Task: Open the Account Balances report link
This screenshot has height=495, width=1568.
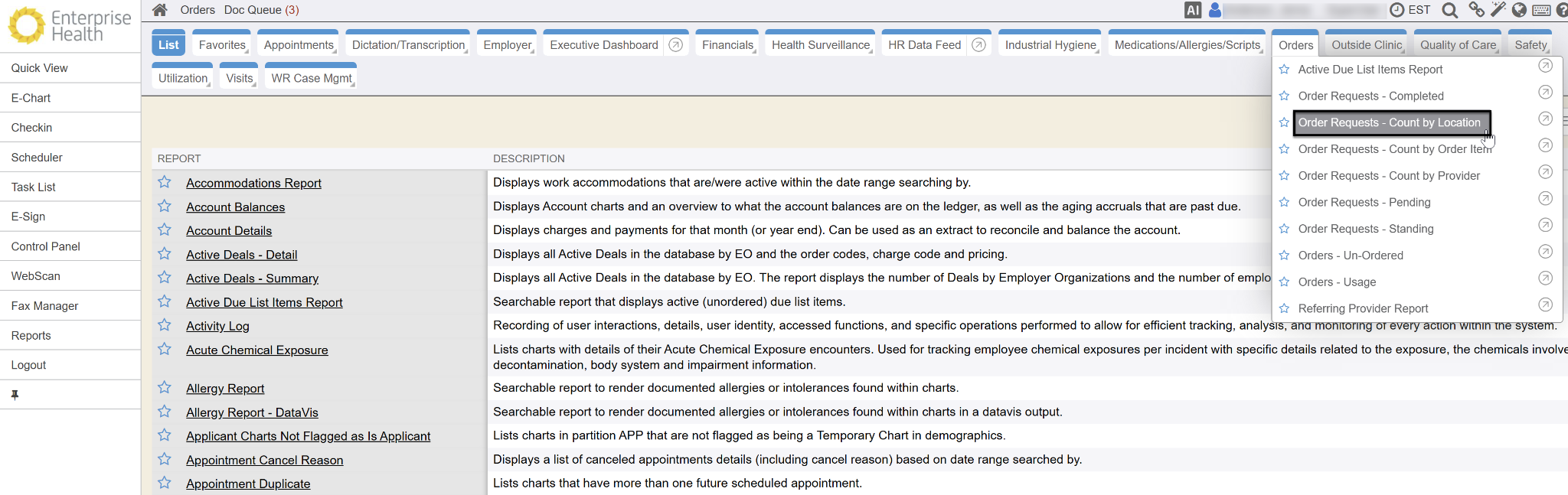Action: (235, 207)
